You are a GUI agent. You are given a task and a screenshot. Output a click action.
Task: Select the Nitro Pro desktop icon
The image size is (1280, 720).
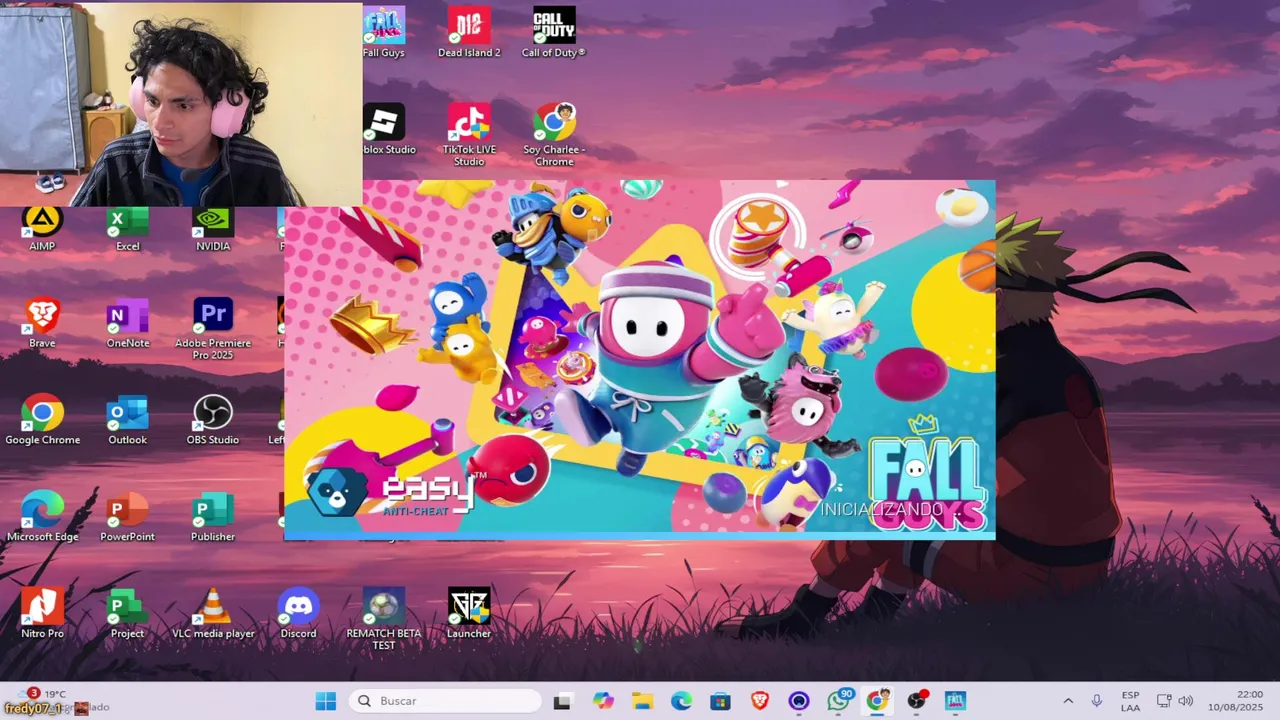click(42, 614)
